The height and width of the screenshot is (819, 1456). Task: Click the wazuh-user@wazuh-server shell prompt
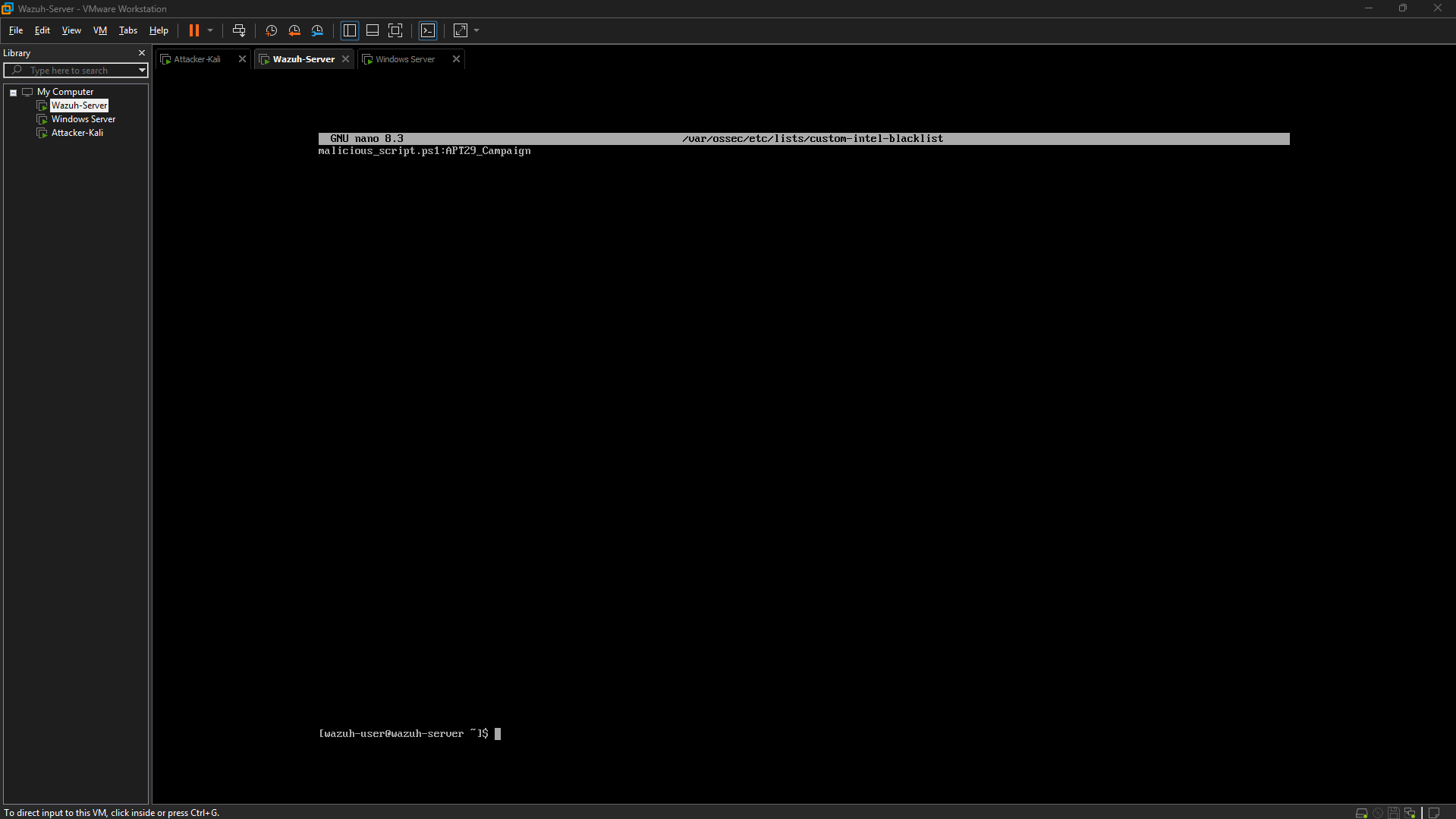tap(403, 734)
